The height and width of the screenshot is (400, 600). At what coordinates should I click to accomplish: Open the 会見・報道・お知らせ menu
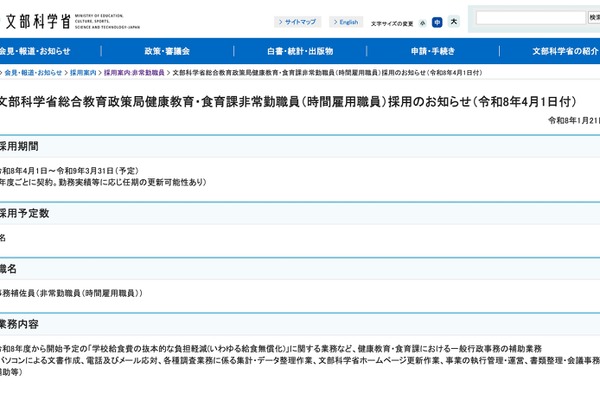tap(34, 51)
